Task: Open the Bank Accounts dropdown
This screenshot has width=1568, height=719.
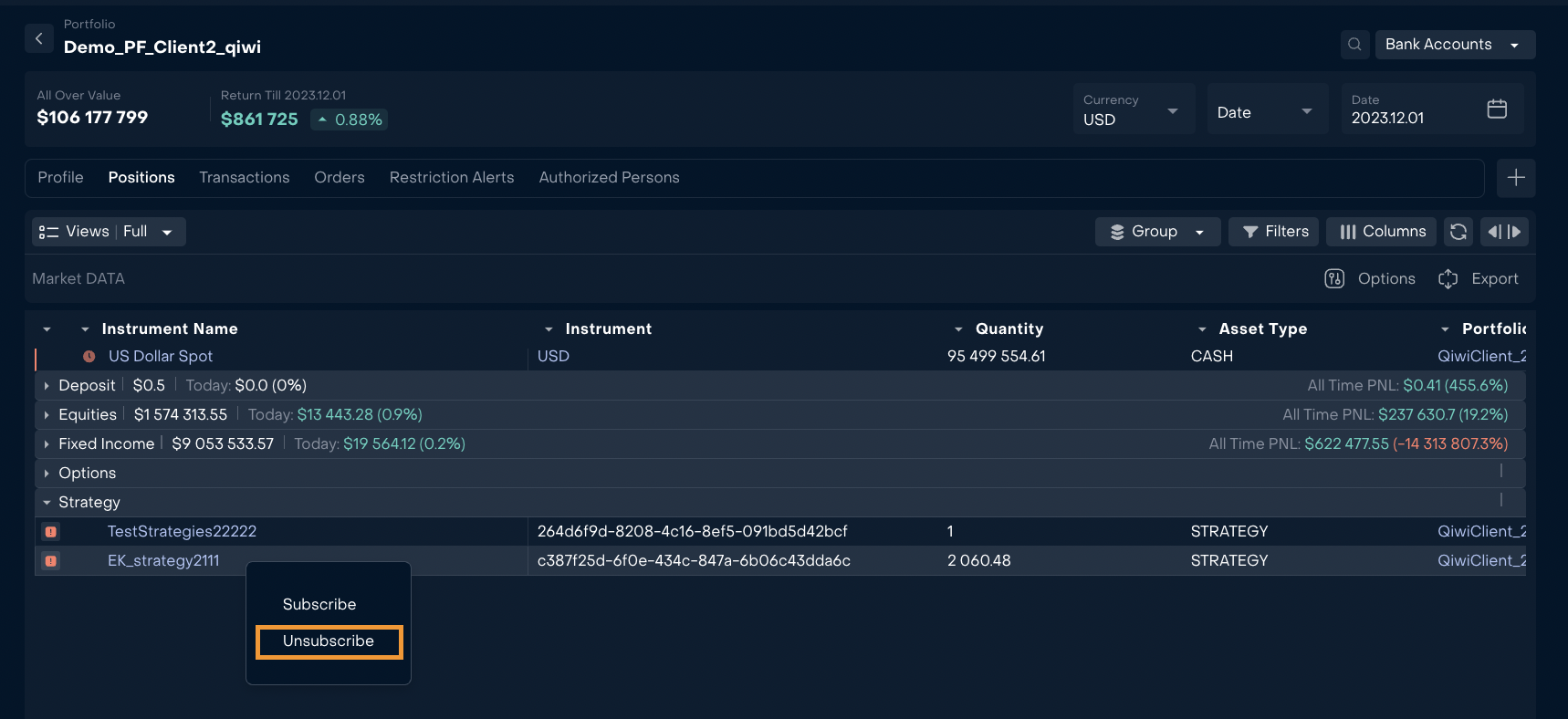Action: click(1455, 45)
